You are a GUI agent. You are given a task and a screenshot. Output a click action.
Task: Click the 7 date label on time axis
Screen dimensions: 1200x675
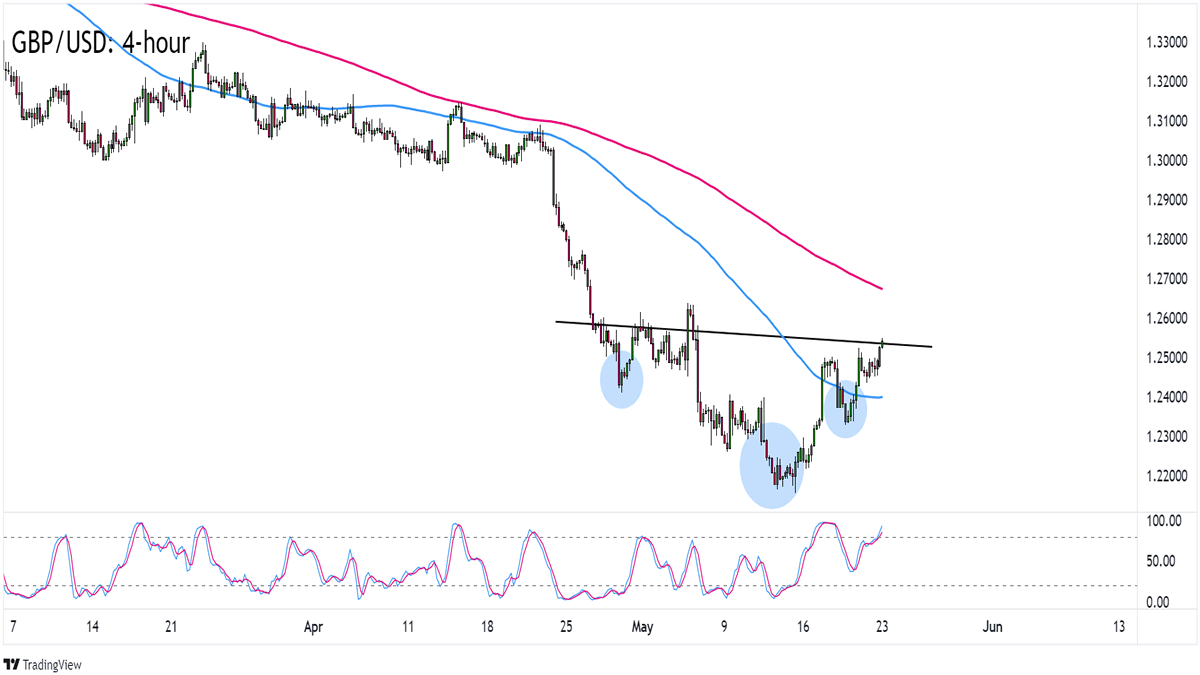click(x=11, y=627)
